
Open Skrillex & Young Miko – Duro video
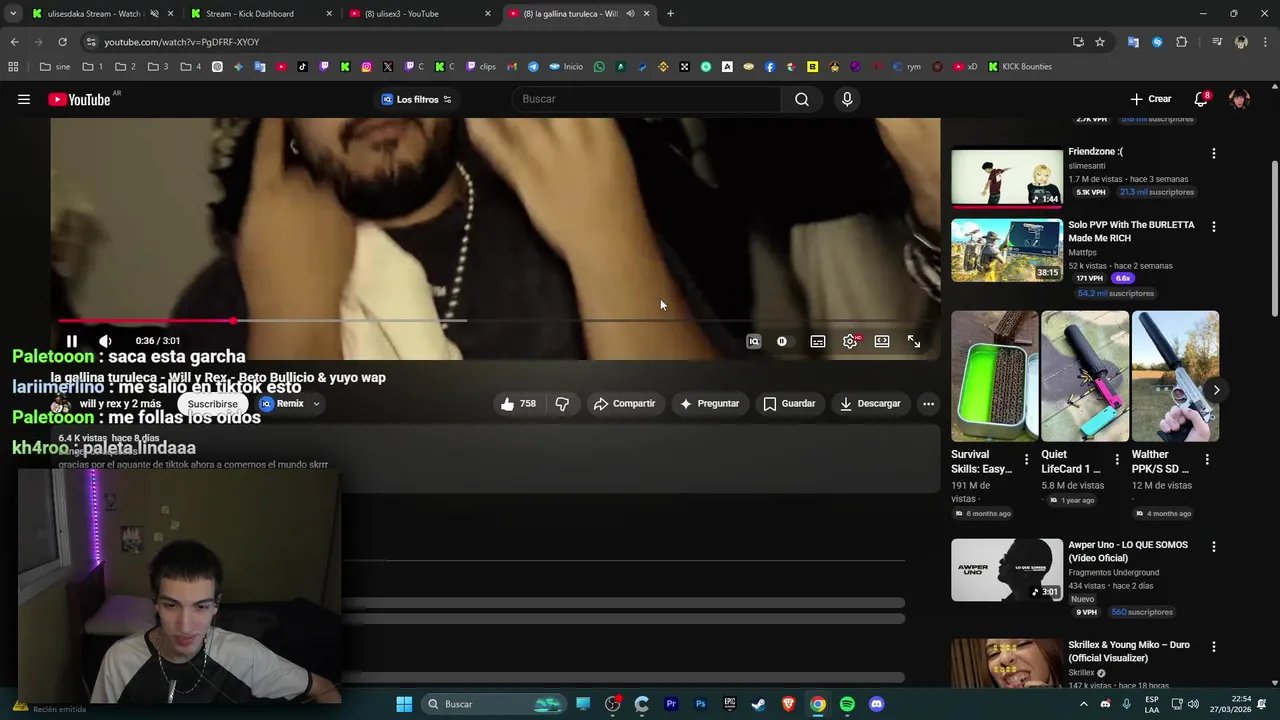1128,651
